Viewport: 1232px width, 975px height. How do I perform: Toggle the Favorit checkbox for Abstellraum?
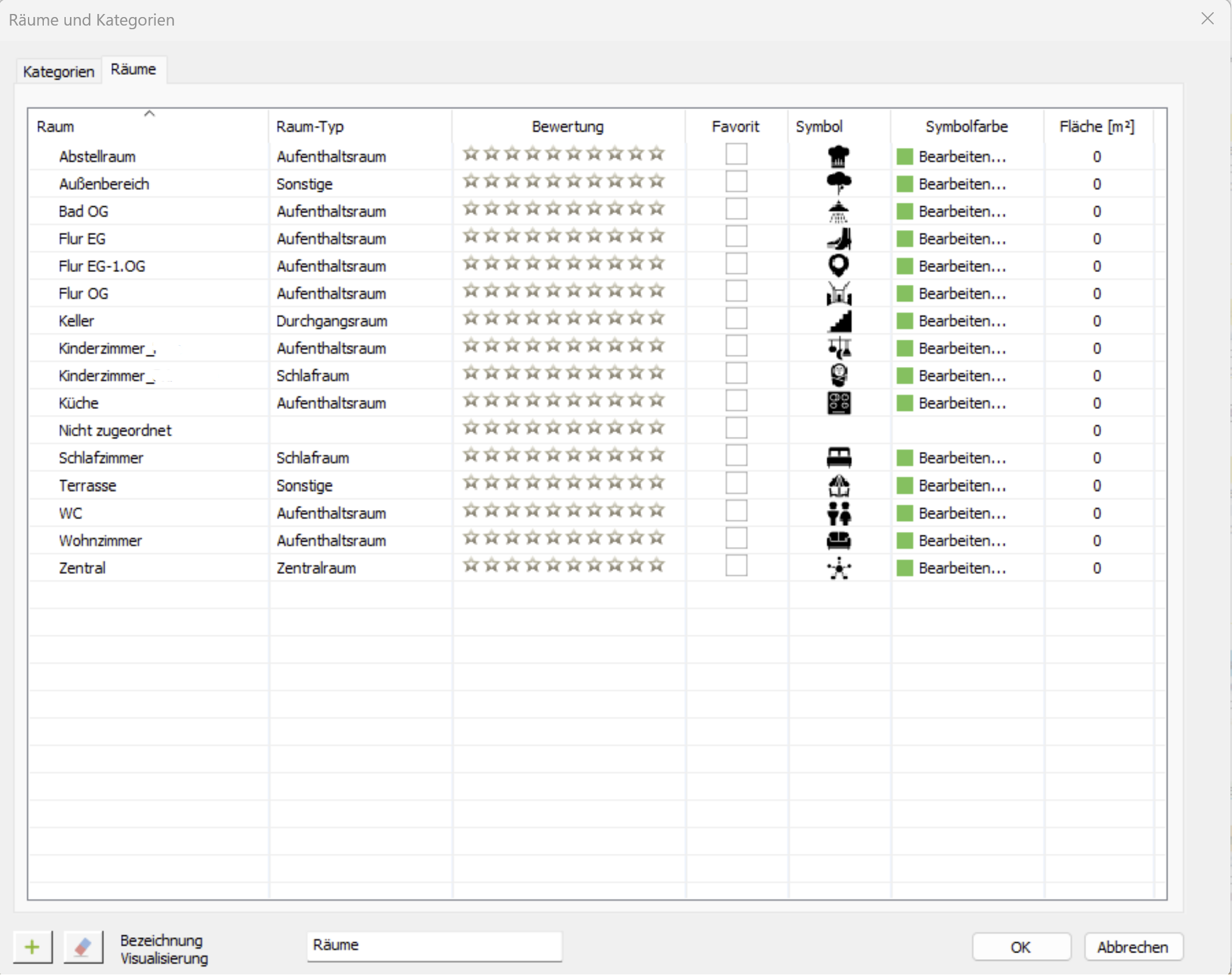tap(736, 154)
